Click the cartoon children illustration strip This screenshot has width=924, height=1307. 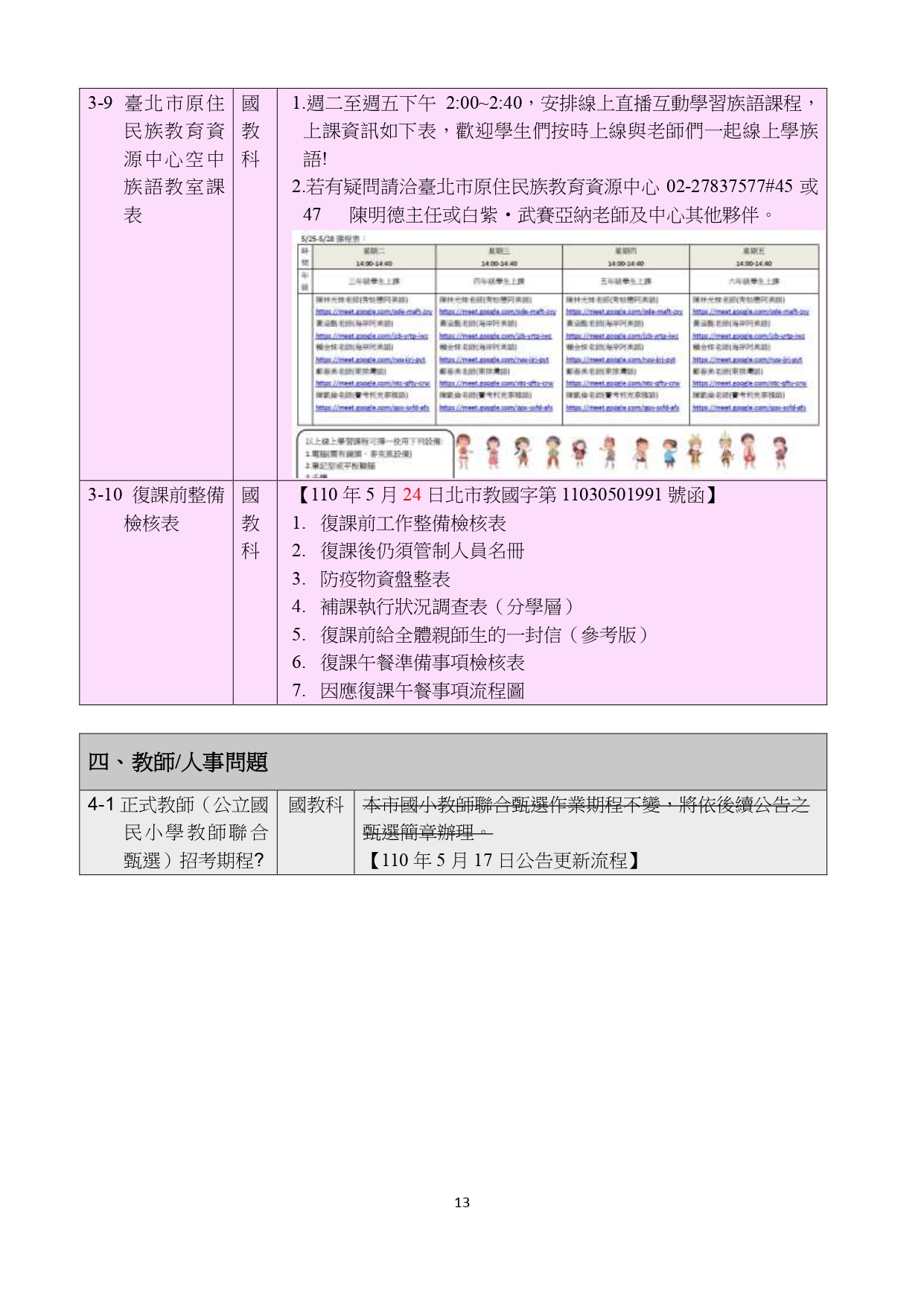coord(622,451)
